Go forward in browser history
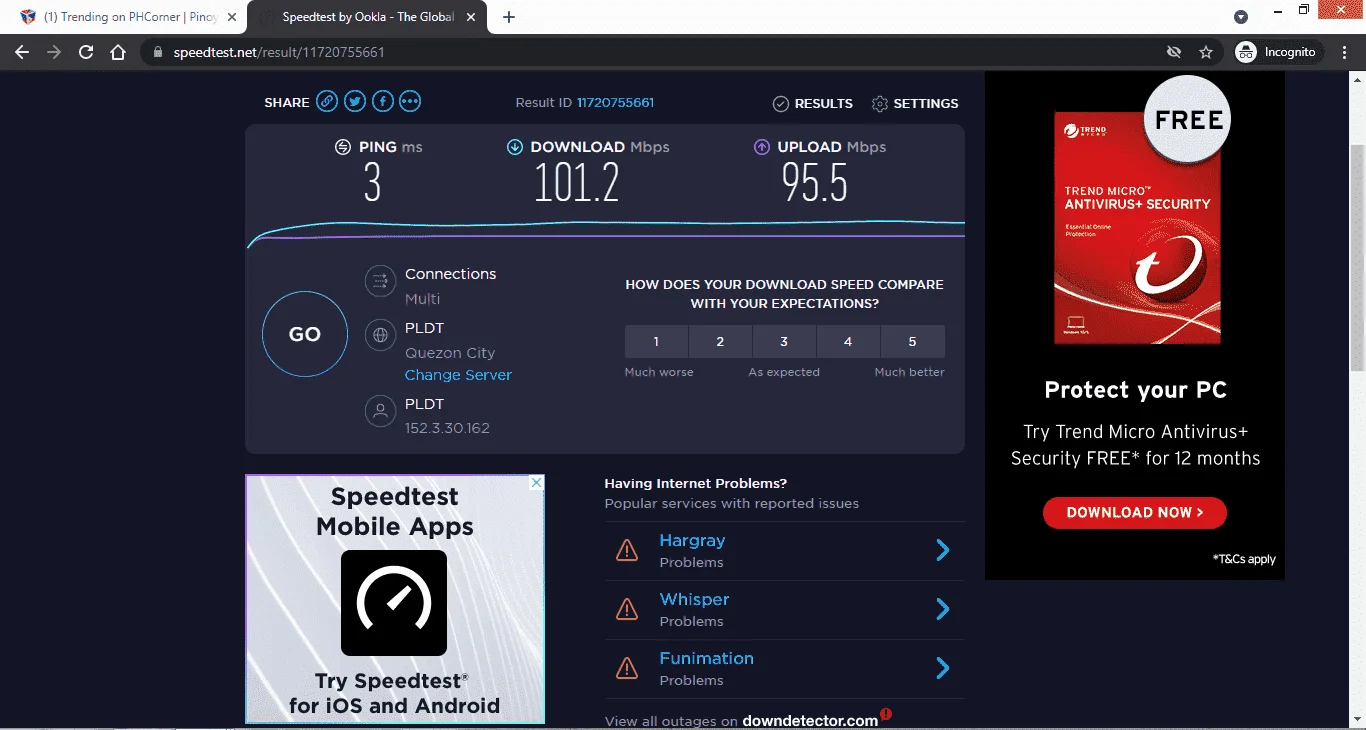The image size is (1366, 730). point(54,52)
